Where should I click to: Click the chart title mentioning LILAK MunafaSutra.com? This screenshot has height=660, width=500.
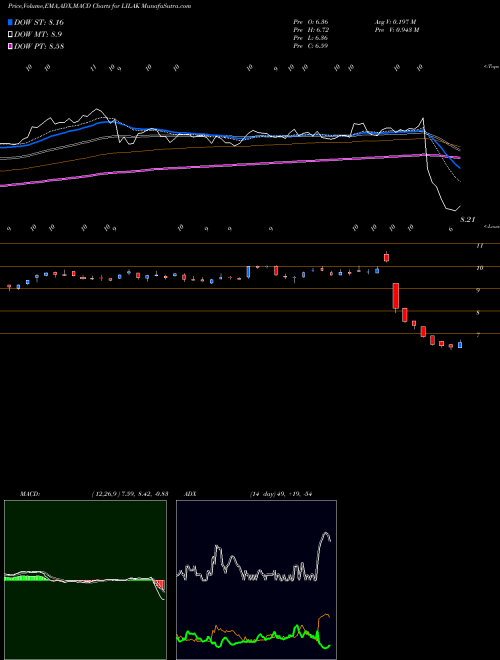pos(99,6)
